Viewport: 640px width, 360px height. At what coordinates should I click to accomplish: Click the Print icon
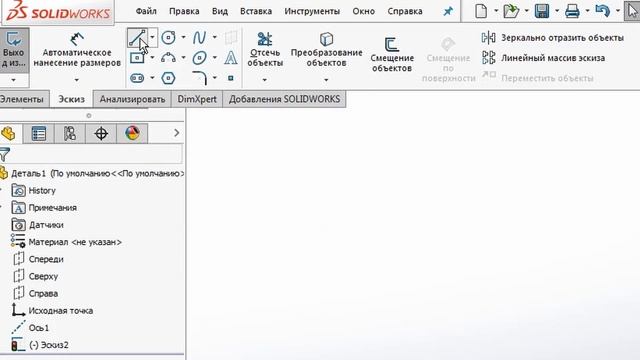572,11
